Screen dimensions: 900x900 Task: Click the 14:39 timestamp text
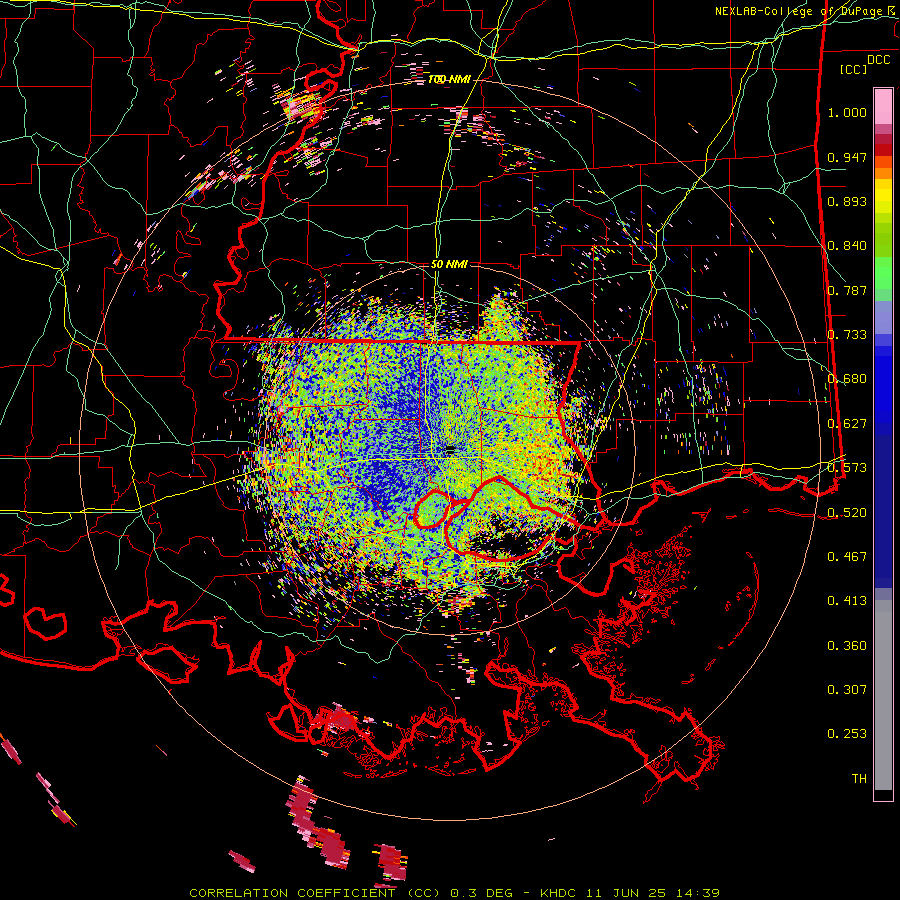tap(696, 893)
